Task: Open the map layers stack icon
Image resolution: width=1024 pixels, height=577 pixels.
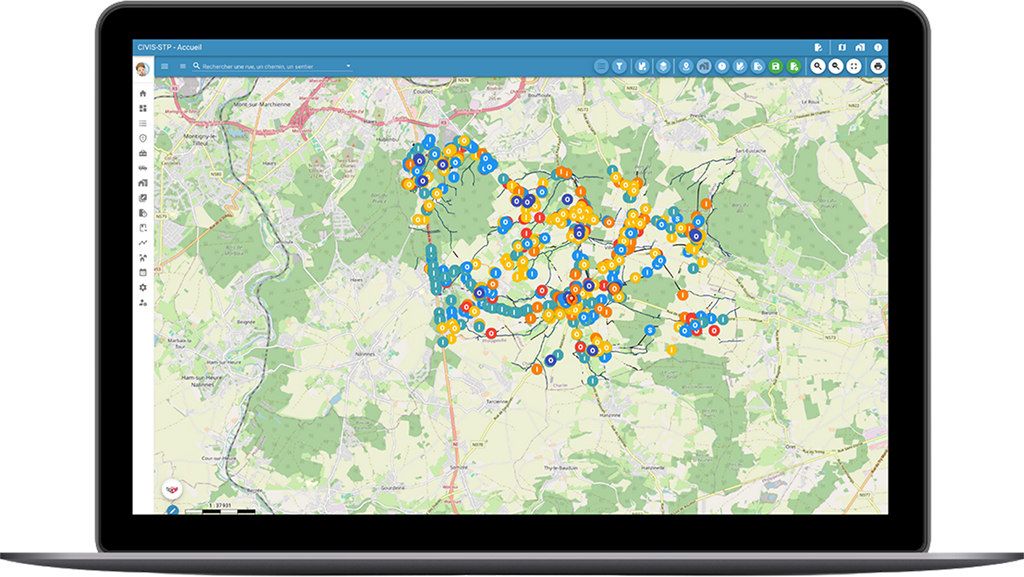Action: [x=664, y=66]
